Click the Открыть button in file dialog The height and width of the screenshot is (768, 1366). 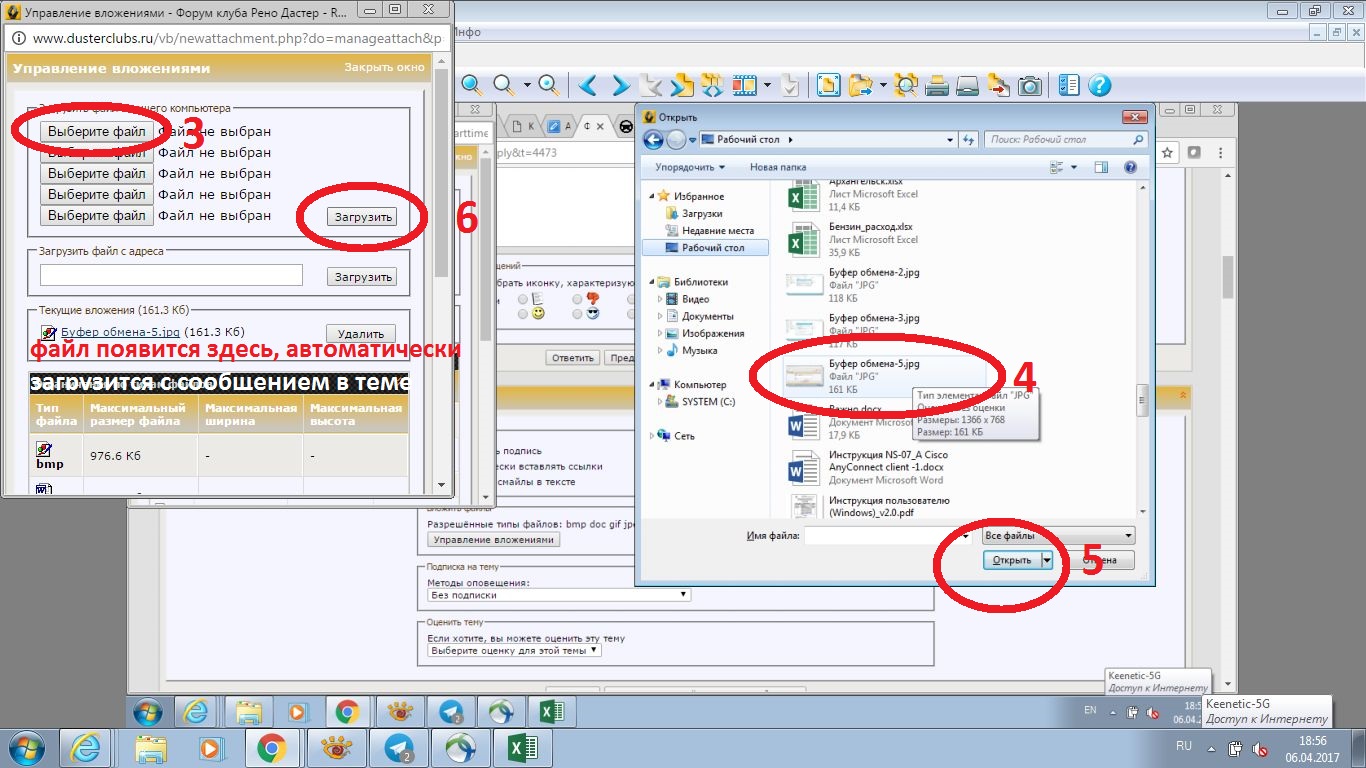[x=1012, y=561]
